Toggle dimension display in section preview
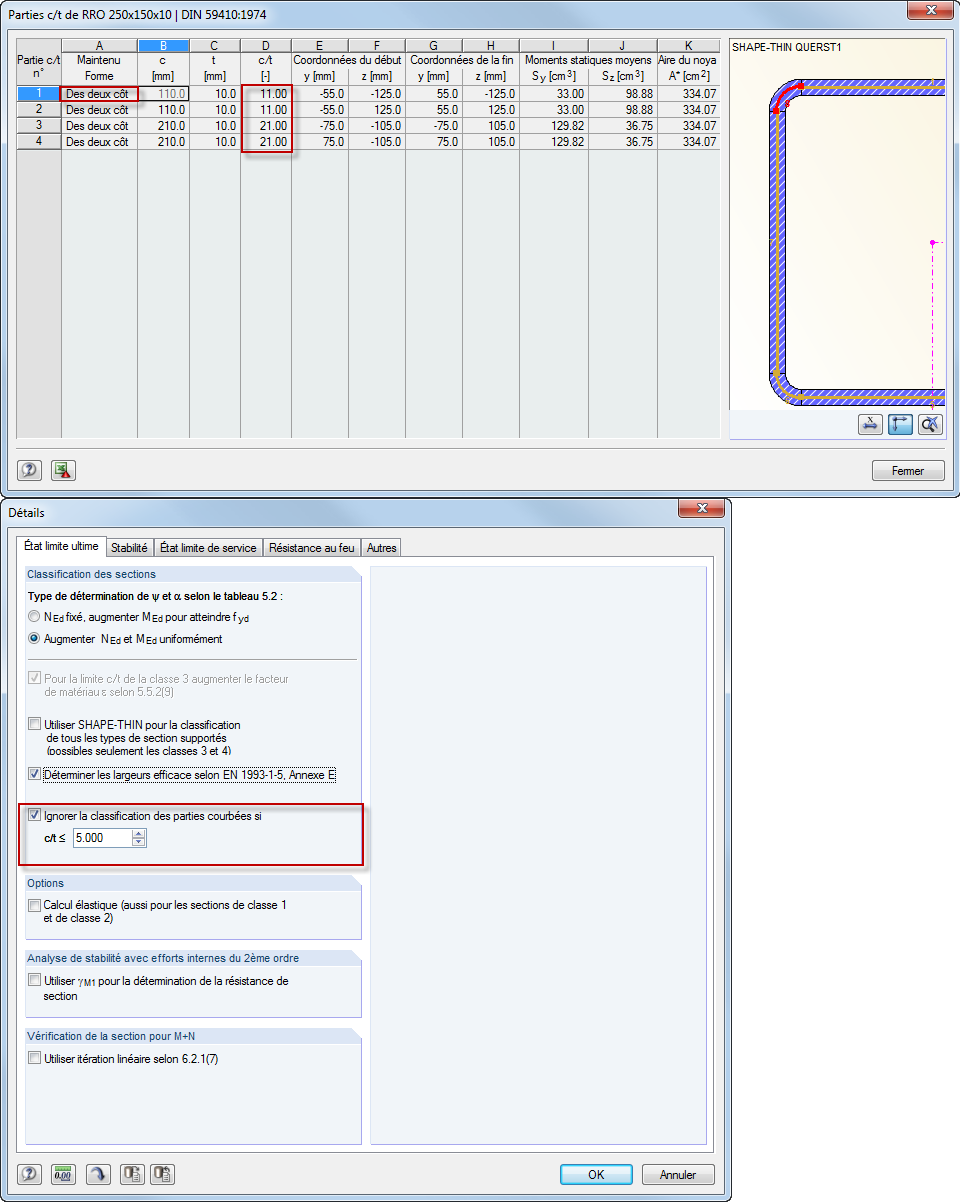This screenshot has height=1202, width=960. pyautogui.click(x=870, y=424)
